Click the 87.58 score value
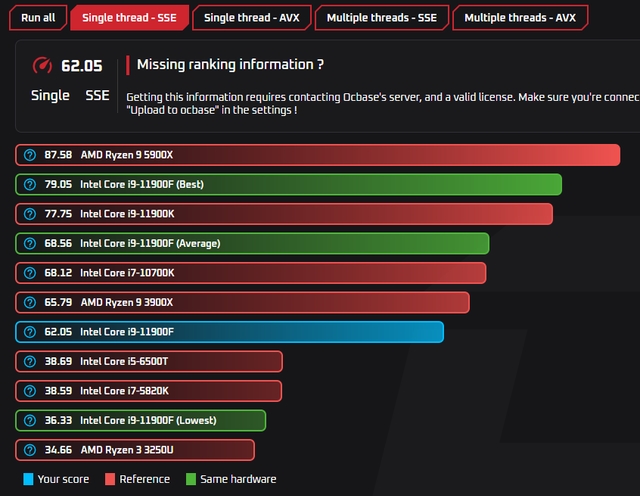This screenshot has width=640, height=496. point(58,155)
